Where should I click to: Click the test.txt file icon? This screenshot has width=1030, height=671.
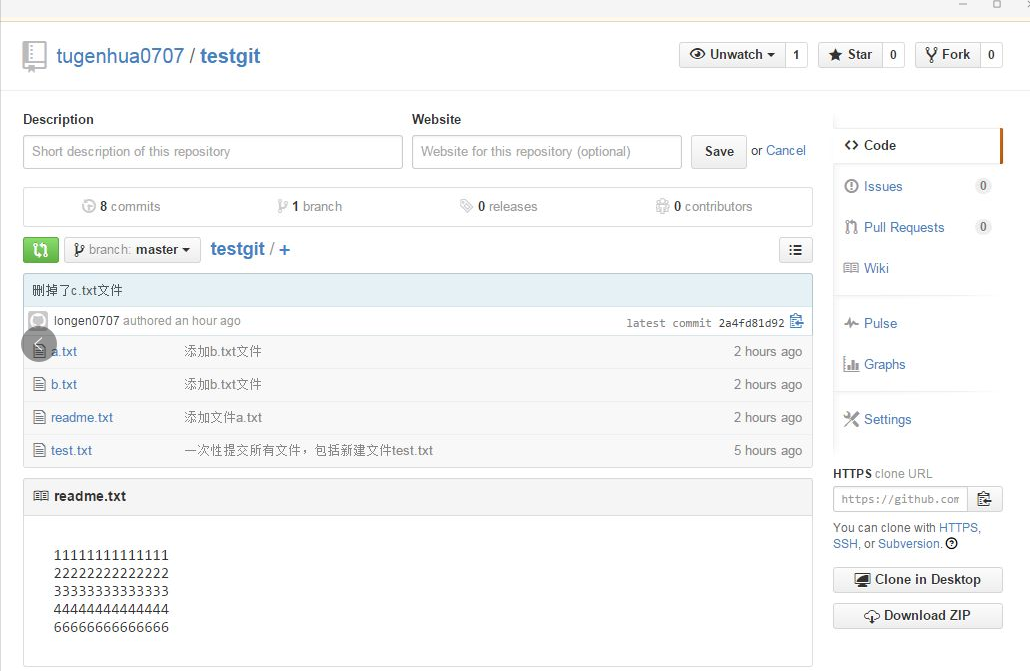click(x=39, y=450)
